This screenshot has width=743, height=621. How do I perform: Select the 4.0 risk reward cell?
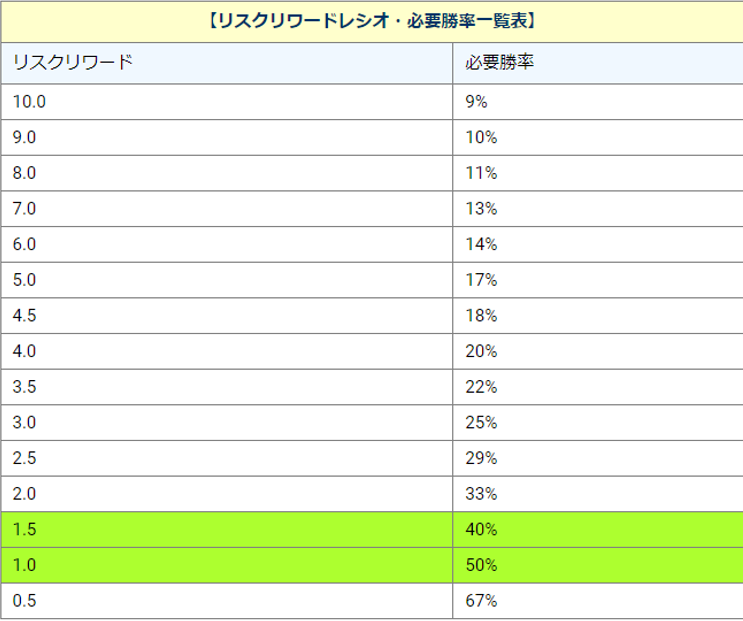(x=26, y=351)
